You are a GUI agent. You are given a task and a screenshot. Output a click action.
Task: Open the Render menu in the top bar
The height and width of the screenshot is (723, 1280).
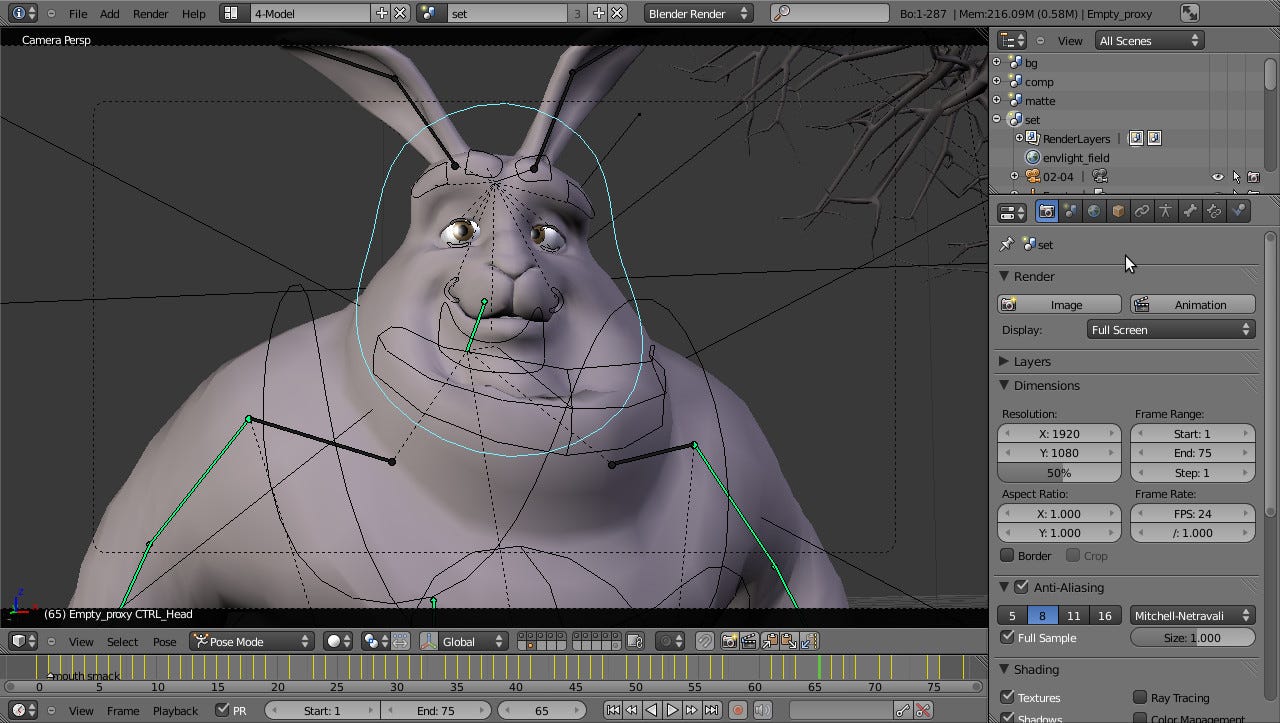click(150, 13)
